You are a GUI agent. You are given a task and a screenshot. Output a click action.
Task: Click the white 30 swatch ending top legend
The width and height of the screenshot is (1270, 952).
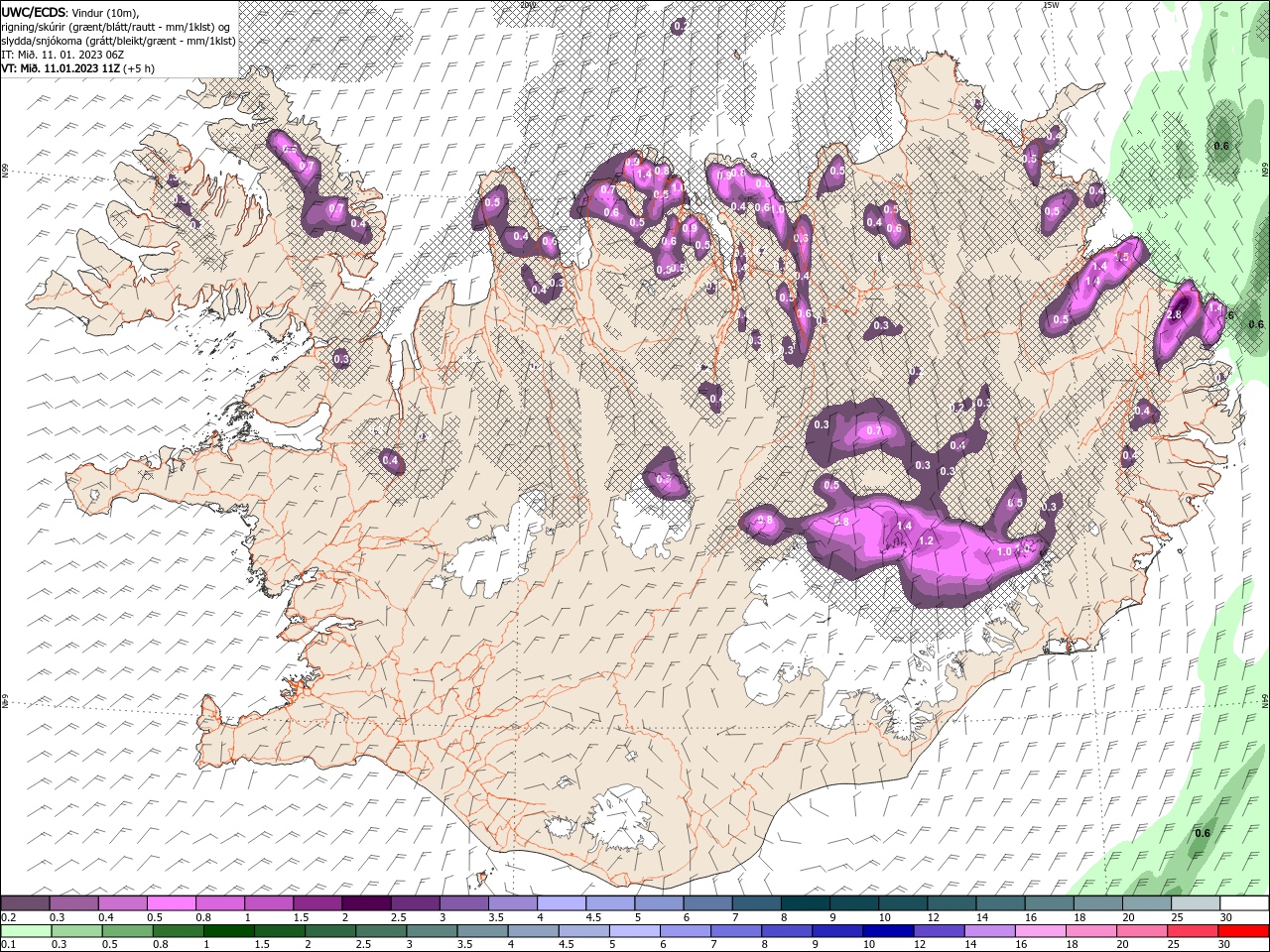[1243, 903]
